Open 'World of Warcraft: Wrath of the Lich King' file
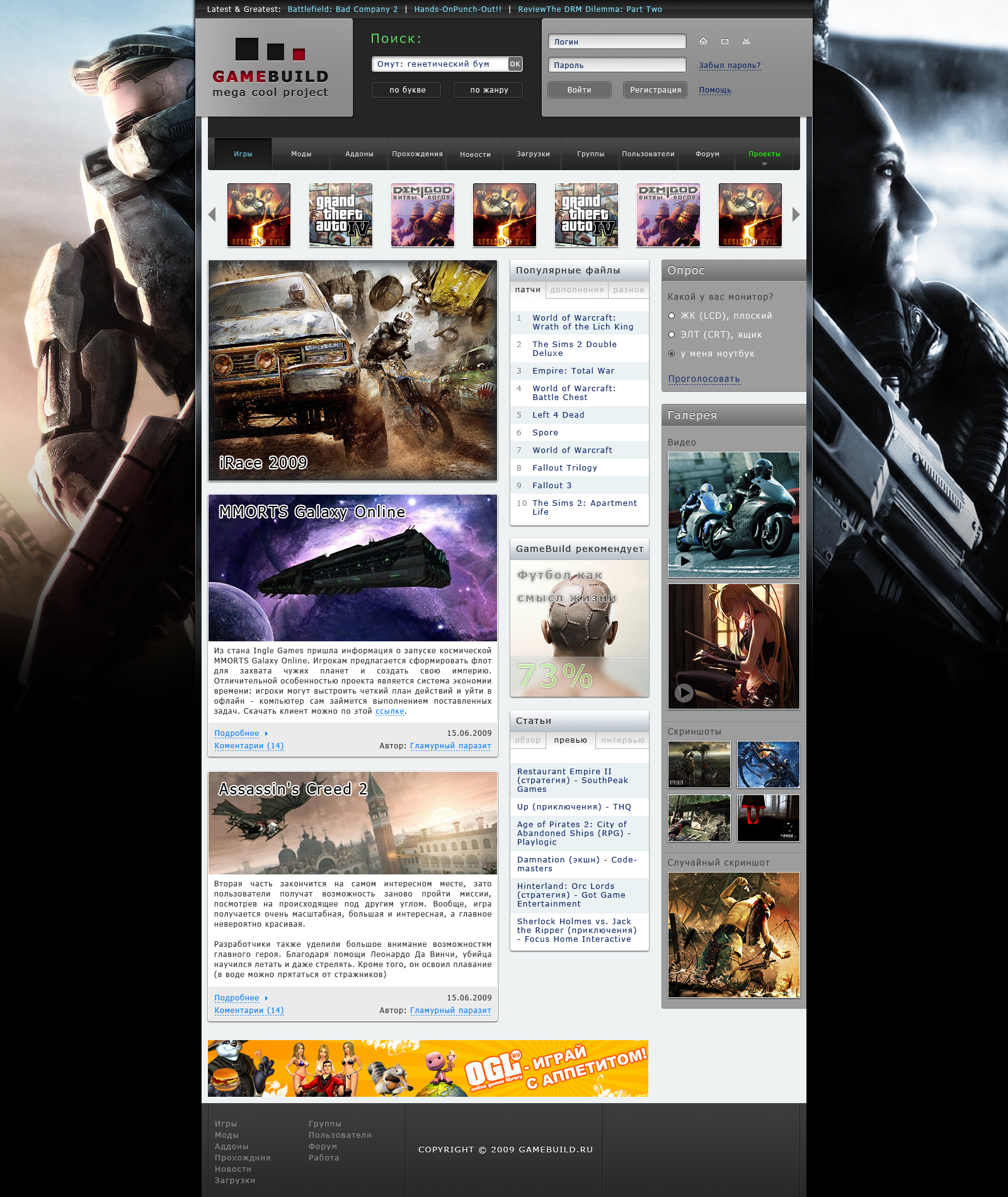Image resolution: width=1008 pixels, height=1197 pixels. coord(583,323)
